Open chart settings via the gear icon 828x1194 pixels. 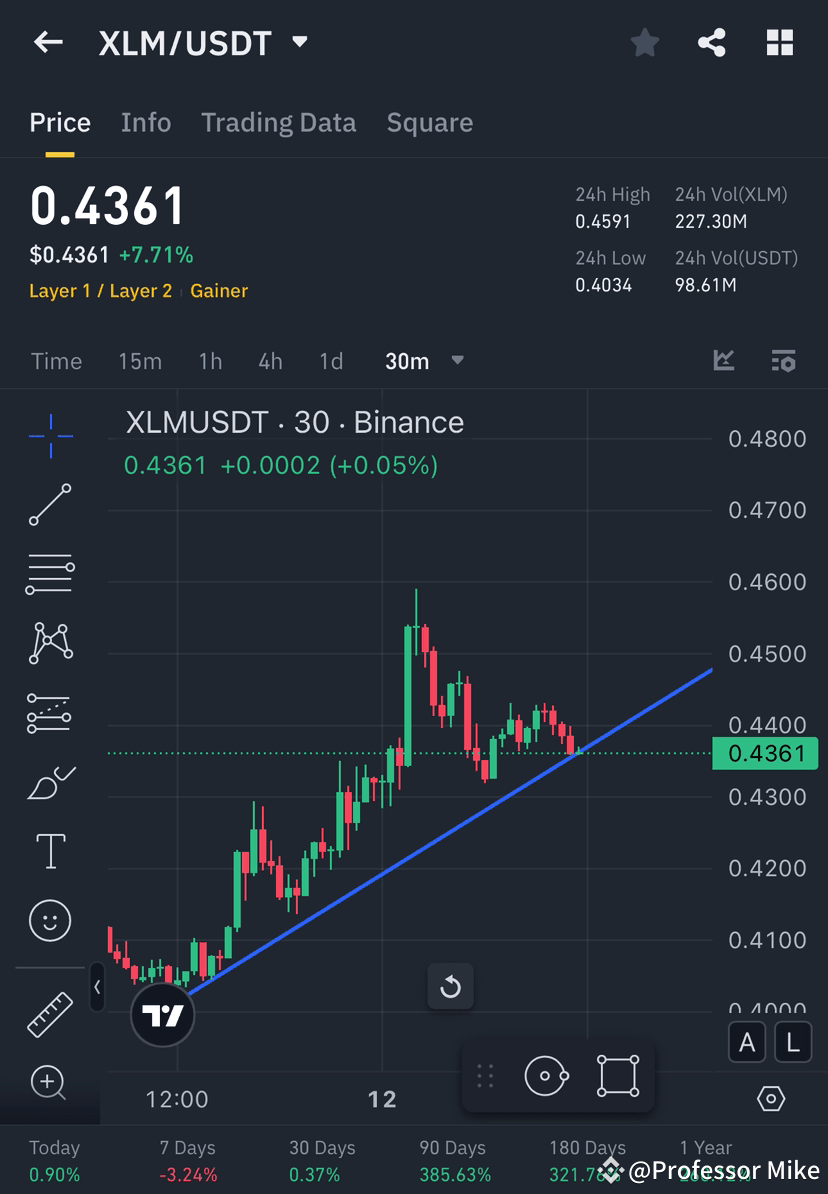click(x=771, y=1098)
